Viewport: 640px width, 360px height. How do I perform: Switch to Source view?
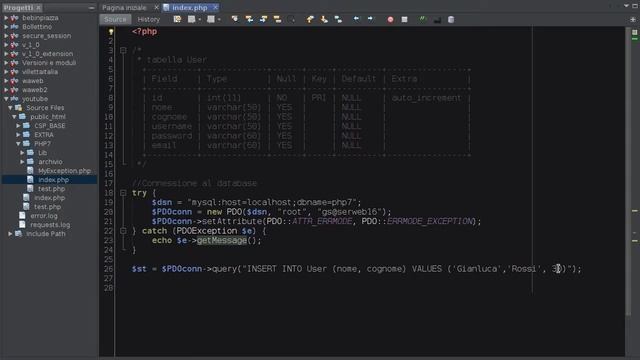point(115,19)
